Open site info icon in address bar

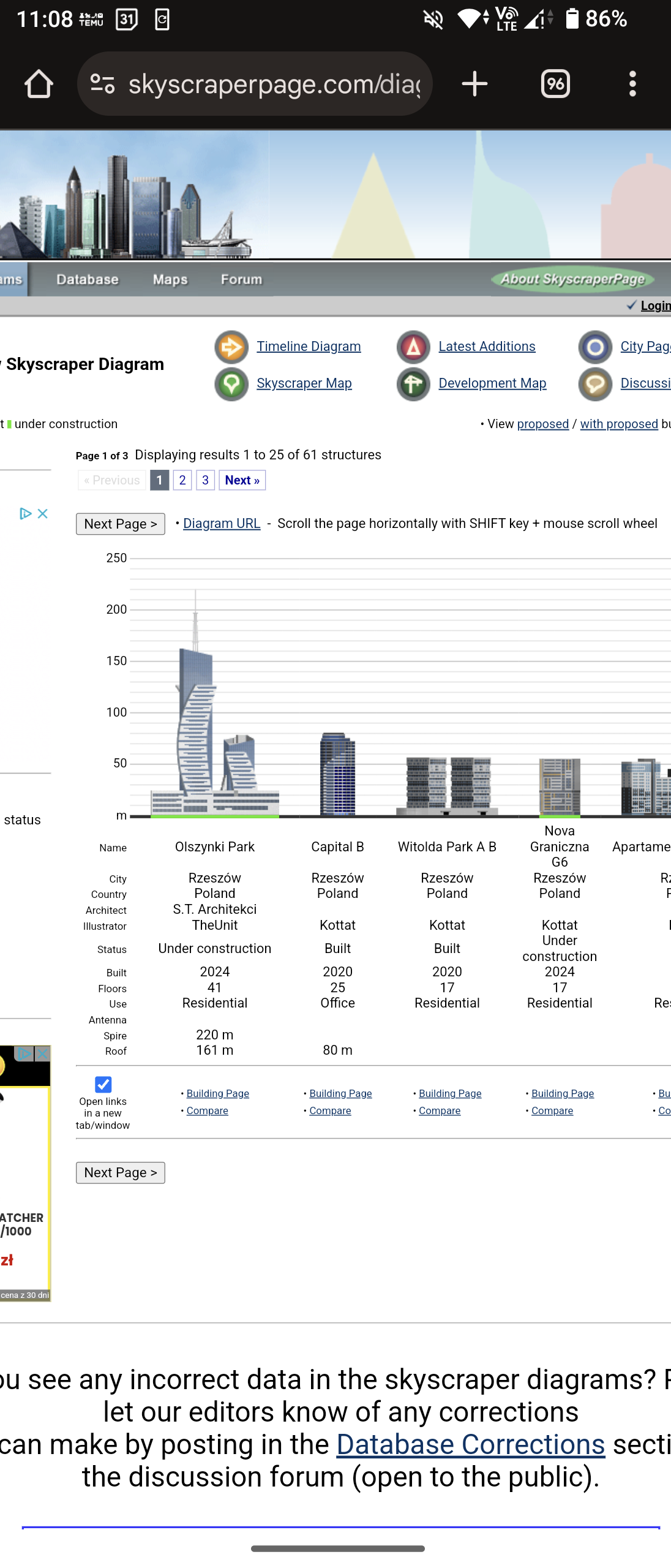102,84
